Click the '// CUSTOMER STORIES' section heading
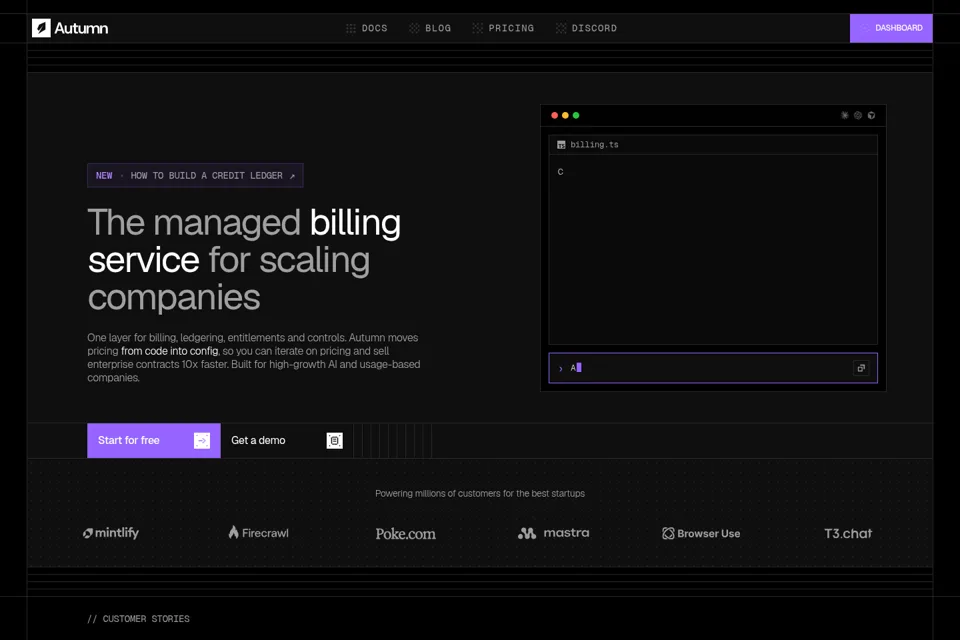 point(138,619)
